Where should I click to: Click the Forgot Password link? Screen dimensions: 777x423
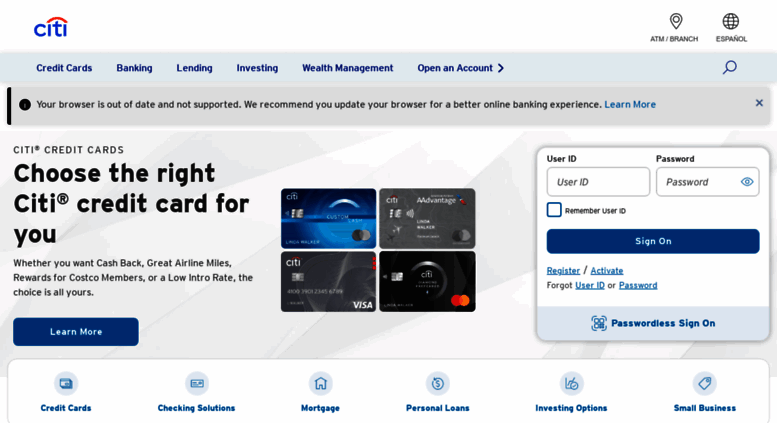pyautogui.click(x=638, y=285)
